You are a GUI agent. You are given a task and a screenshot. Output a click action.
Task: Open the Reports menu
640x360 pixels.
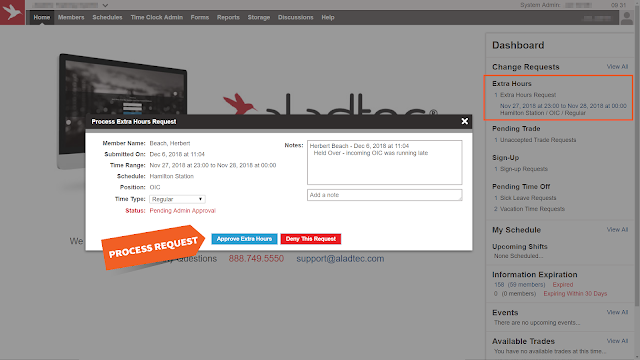pyautogui.click(x=228, y=18)
